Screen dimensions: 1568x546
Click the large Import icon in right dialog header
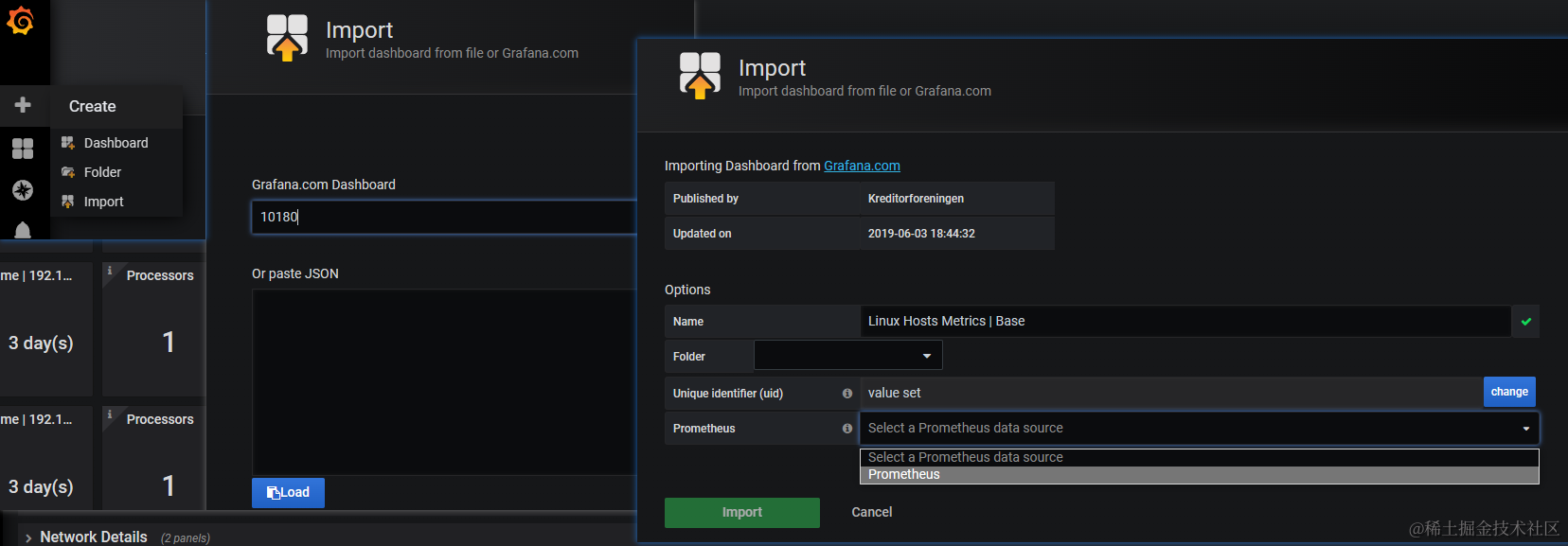[700, 76]
